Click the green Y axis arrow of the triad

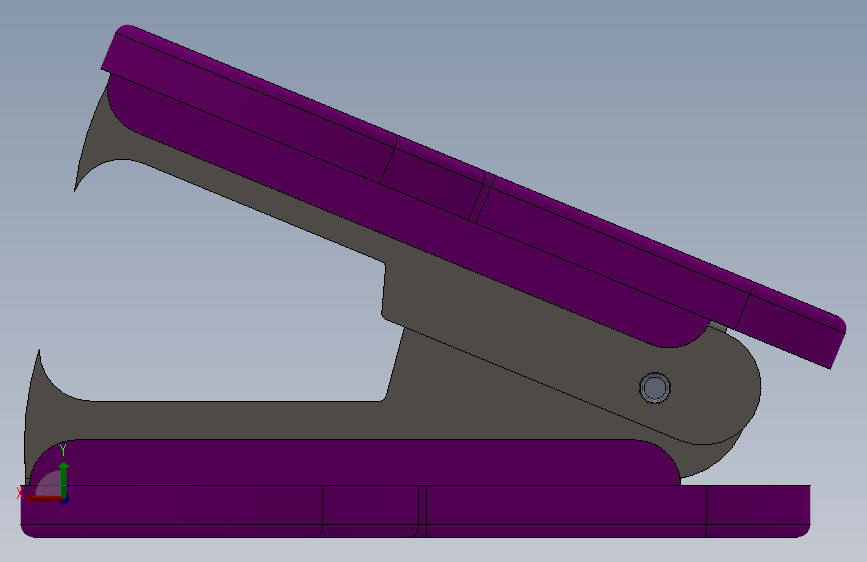(x=64, y=478)
